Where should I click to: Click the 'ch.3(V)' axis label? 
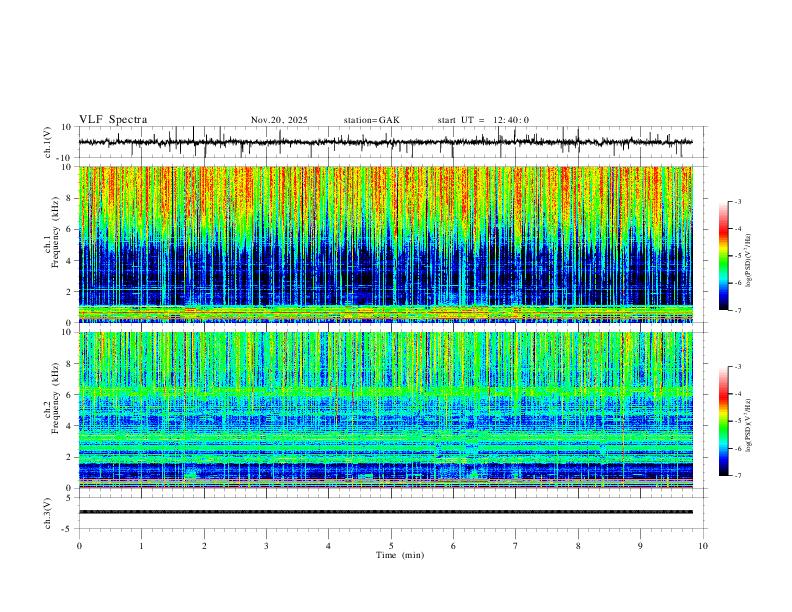pyautogui.click(x=48, y=513)
